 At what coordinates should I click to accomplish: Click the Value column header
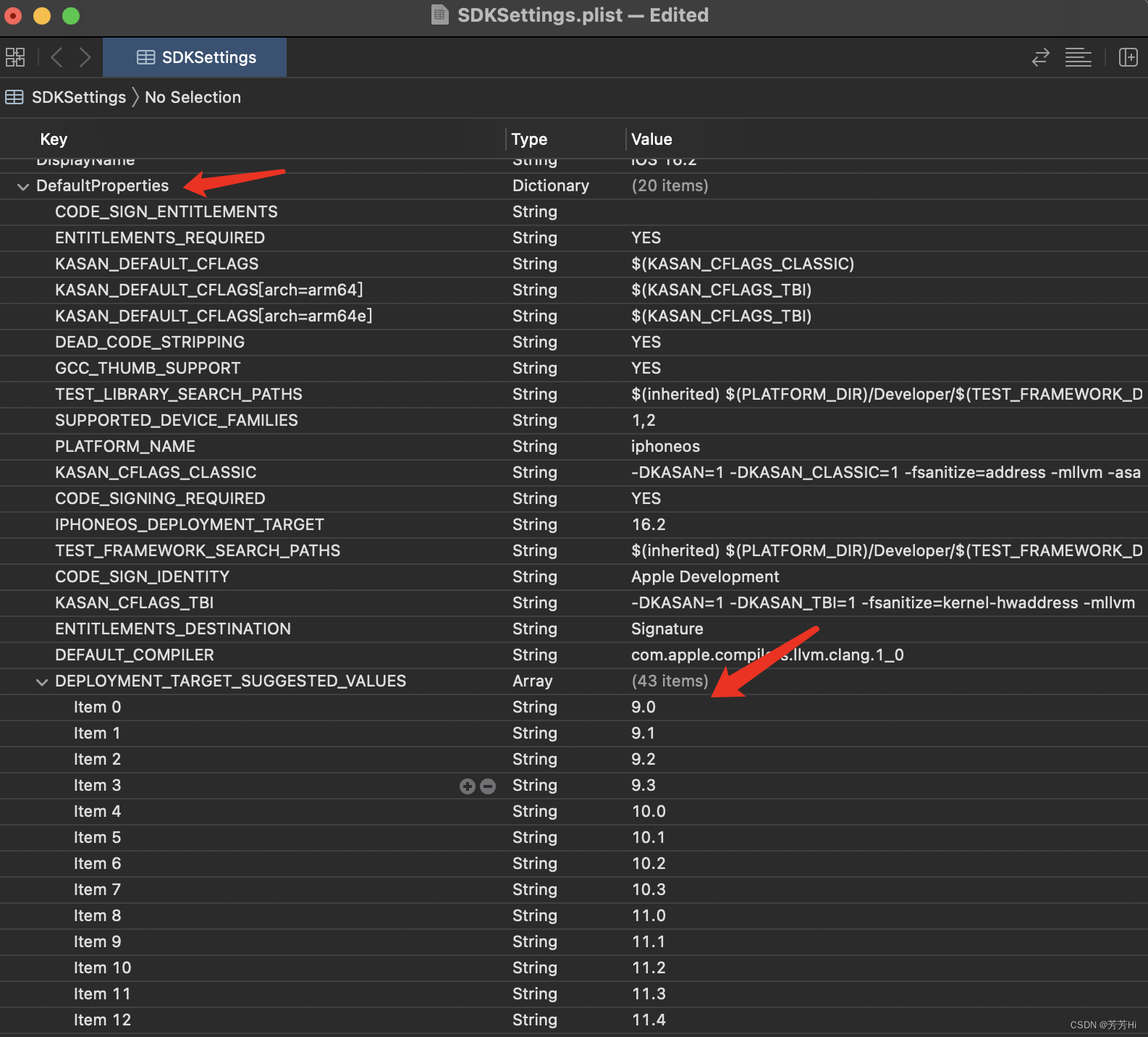click(x=651, y=139)
